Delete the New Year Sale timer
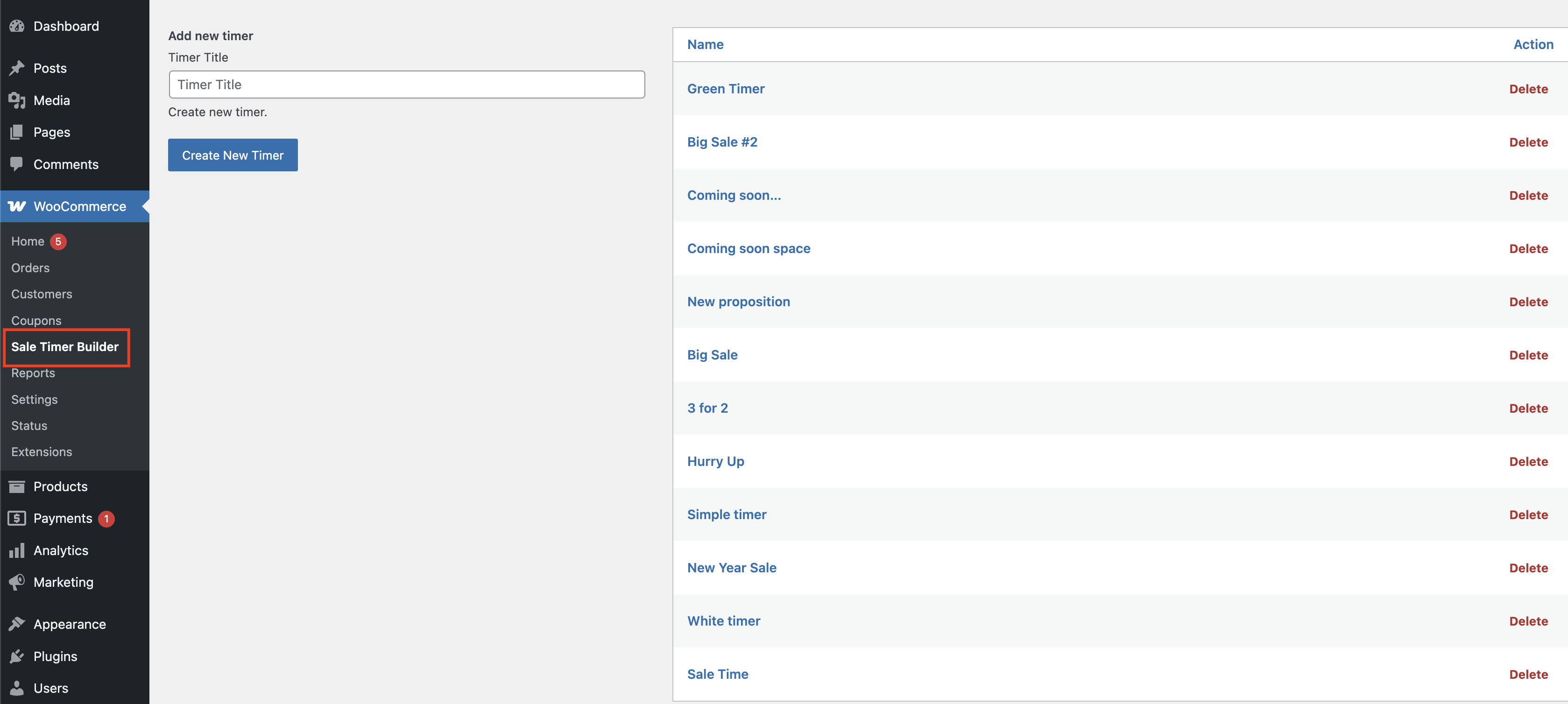The image size is (1568, 704). pos(1528,568)
